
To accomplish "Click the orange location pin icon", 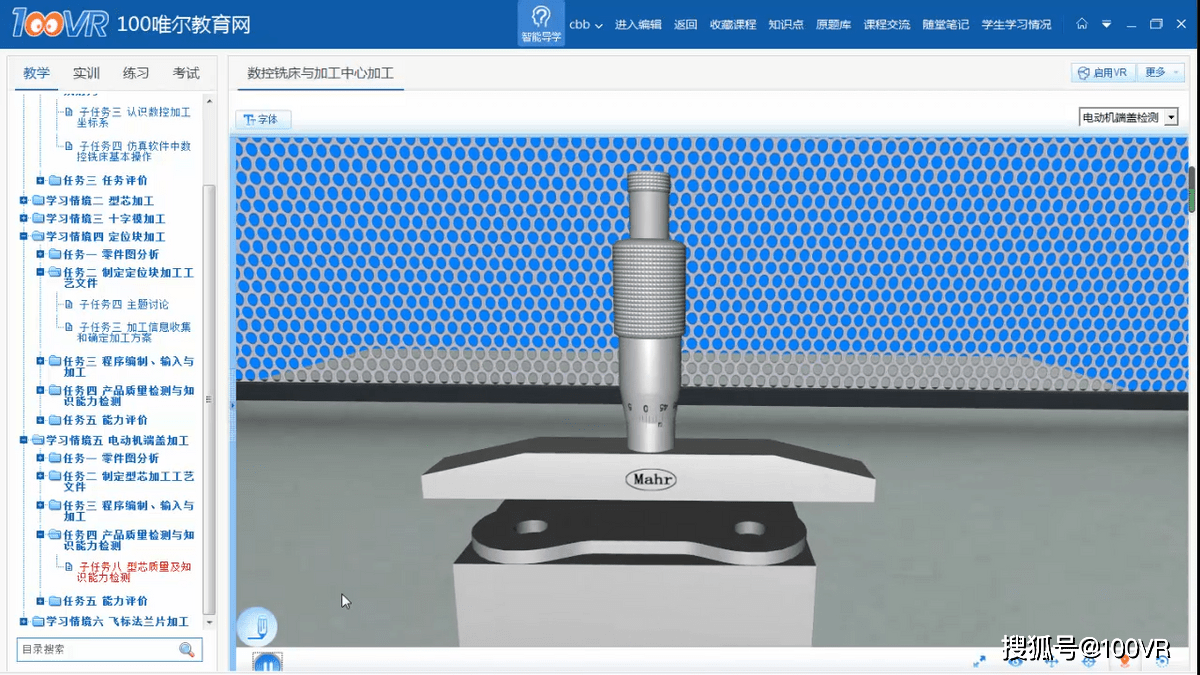I will coord(1125,661).
